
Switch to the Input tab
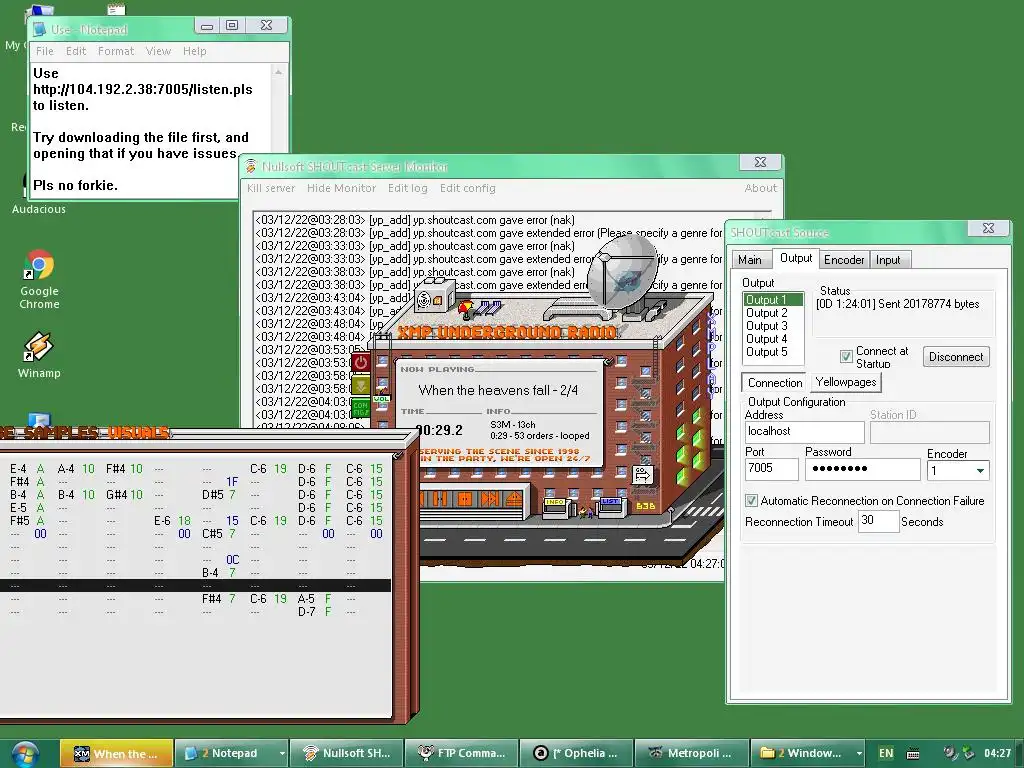(888, 260)
